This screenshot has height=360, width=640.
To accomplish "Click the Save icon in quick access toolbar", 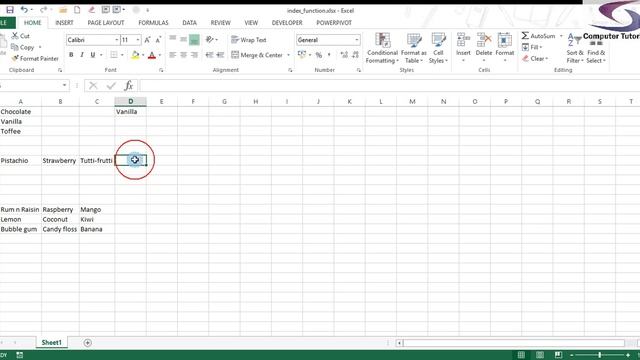I will (10, 9).
